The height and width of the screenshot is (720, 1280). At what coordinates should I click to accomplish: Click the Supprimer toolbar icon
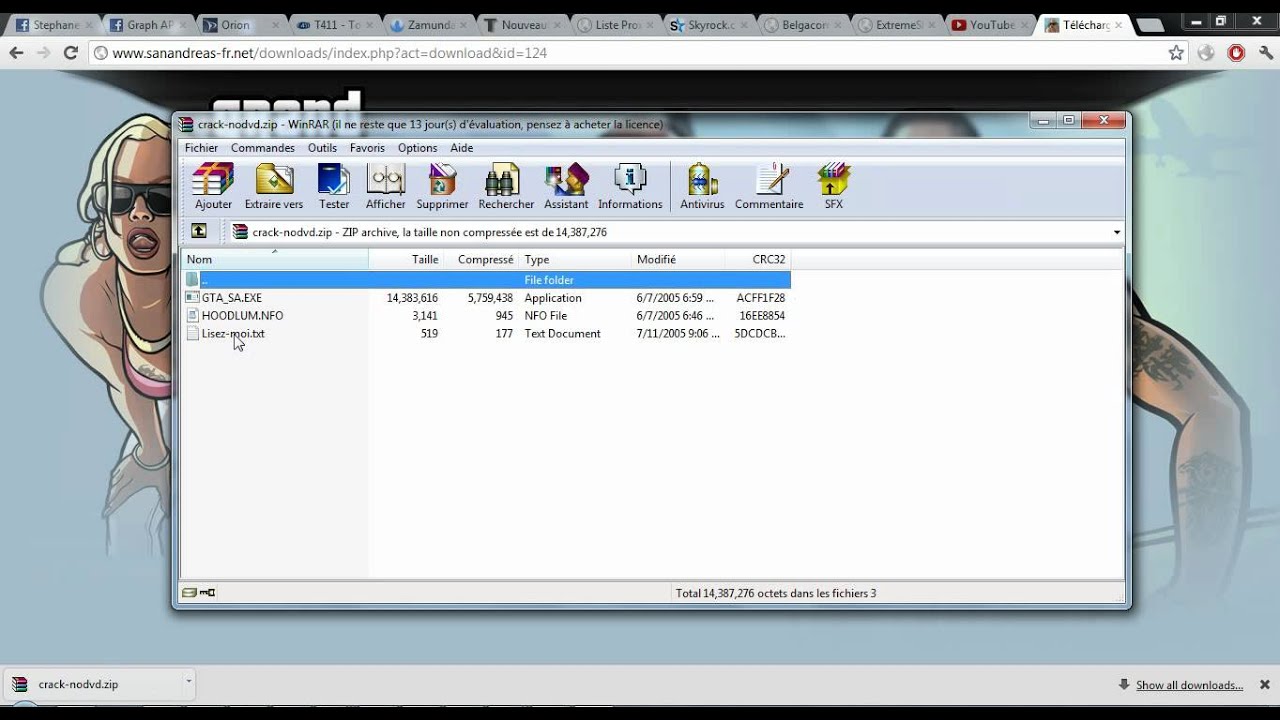point(442,180)
